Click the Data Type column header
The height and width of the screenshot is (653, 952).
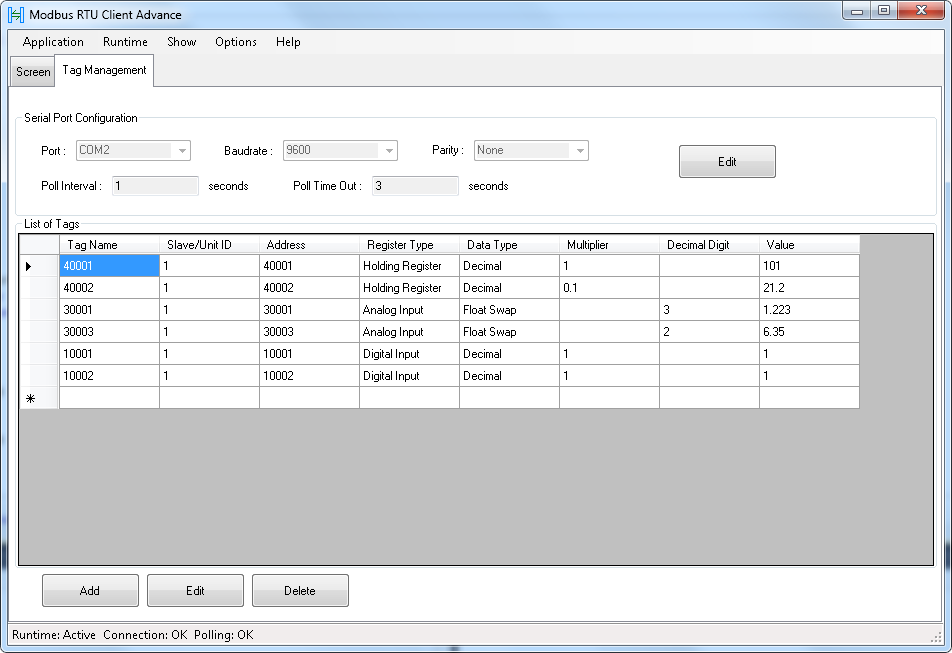[x=509, y=245]
